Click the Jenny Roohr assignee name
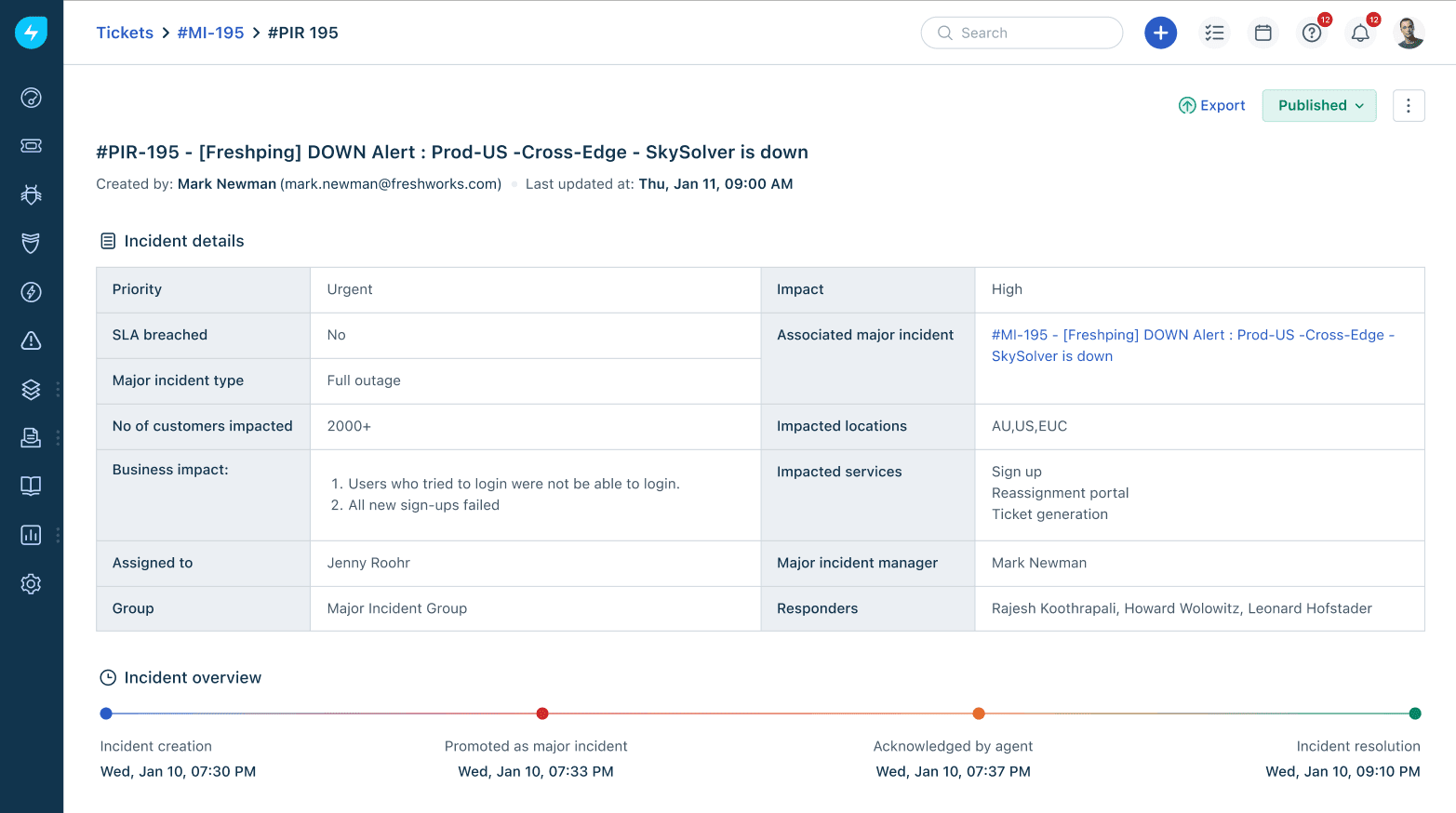1456x813 pixels. click(x=368, y=563)
